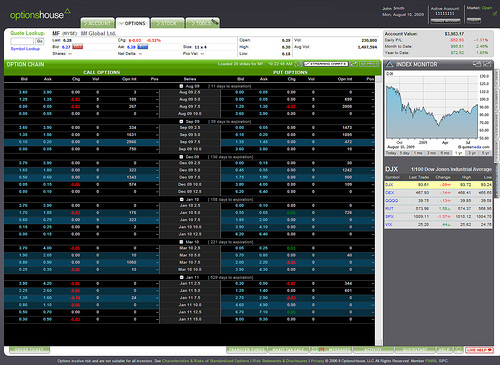This screenshot has width=500, height=365.
Task: Open the ACCOUNT tab
Action: [x=98, y=23]
